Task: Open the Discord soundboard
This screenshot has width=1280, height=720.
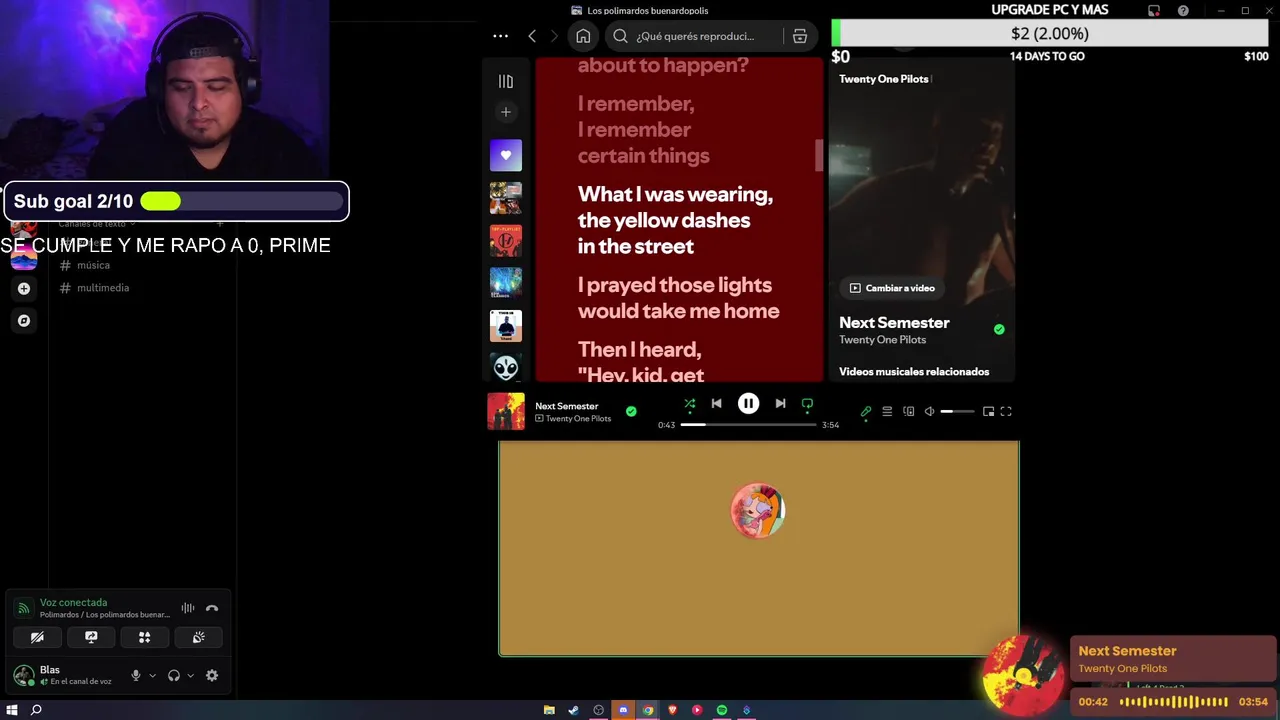Action: pos(199,637)
